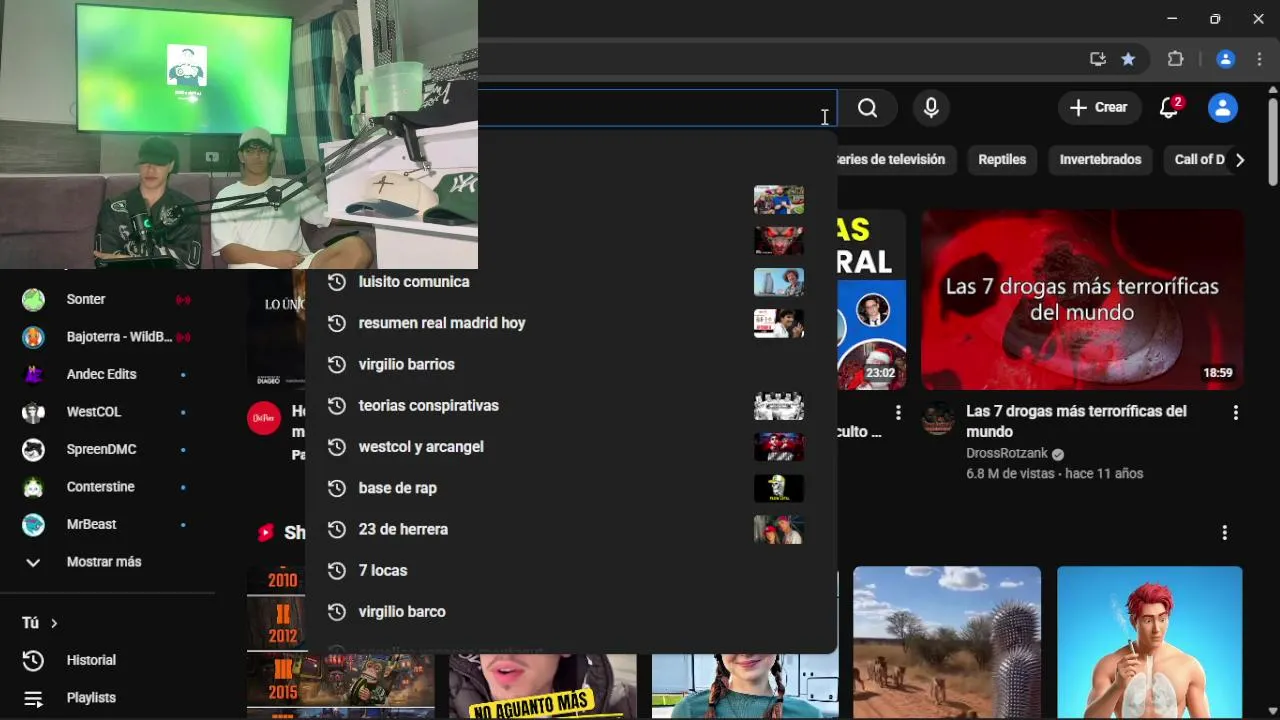Click DrossRotzank channel avatar
Image resolution: width=1280 pixels, height=720 pixels.
click(x=938, y=419)
